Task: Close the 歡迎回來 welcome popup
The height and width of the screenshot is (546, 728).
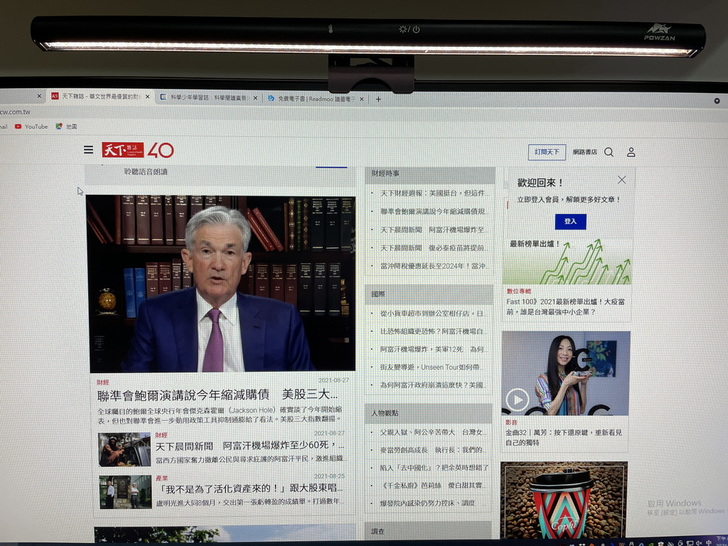Action: click(622, 180)
